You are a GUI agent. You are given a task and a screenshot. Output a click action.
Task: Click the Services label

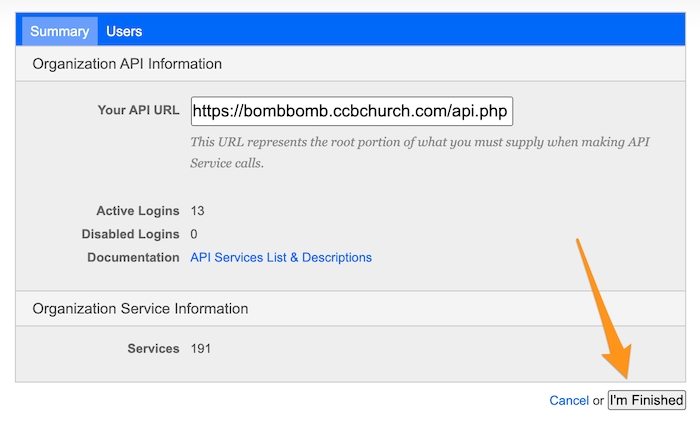(x=154, y=349)
